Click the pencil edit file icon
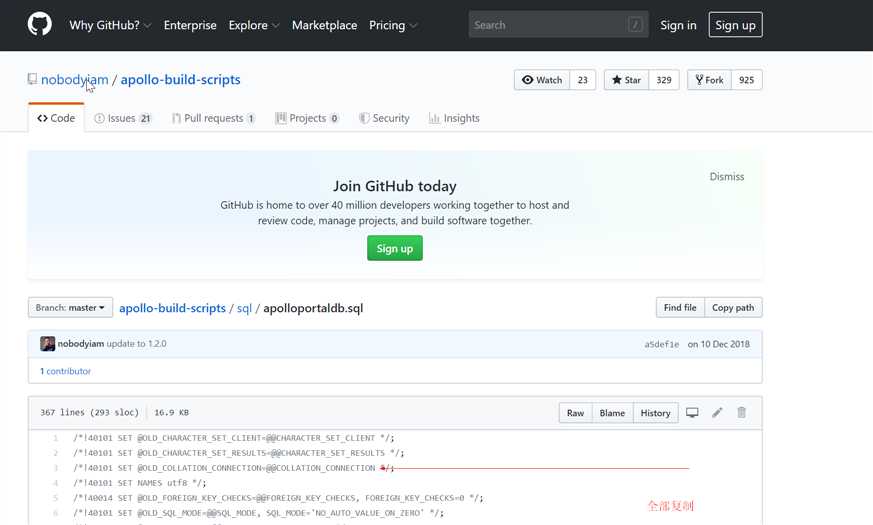 pyautogui.click(x=717, y=413)
